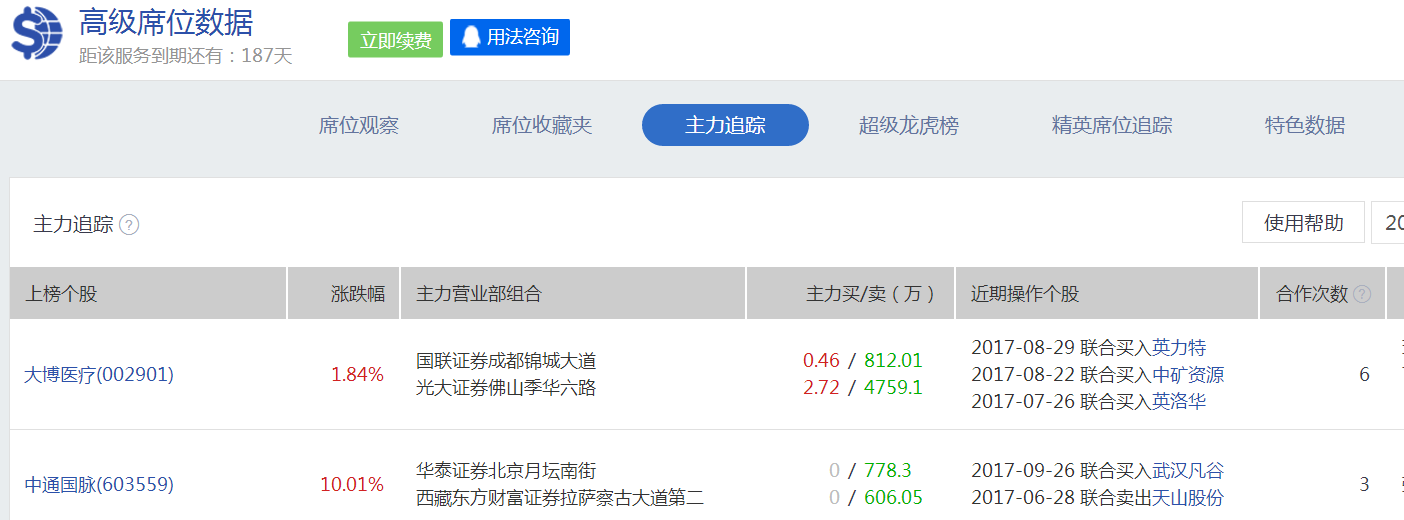1404x520 pixels.
Task: Click the 立即续费 renew button
Action: (395, 40)
